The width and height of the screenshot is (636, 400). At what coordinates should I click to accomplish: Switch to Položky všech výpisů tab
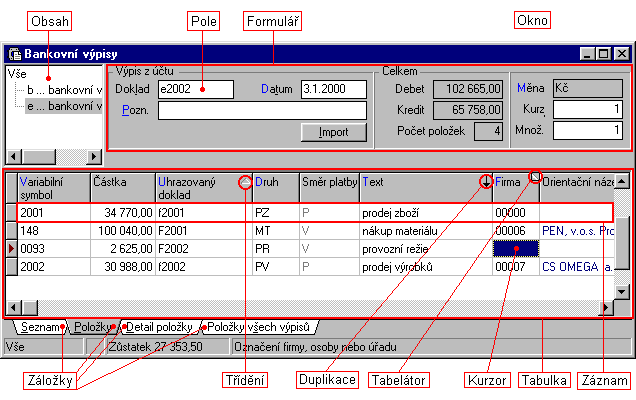[x=258, y=327]
